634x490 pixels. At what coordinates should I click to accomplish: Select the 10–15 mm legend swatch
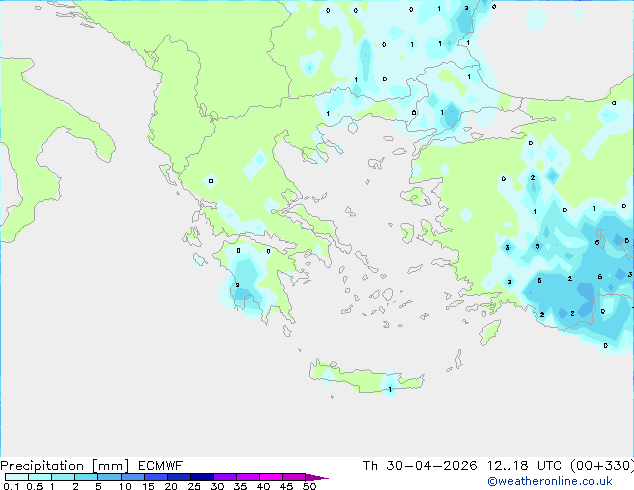click(x=132, y=477)
